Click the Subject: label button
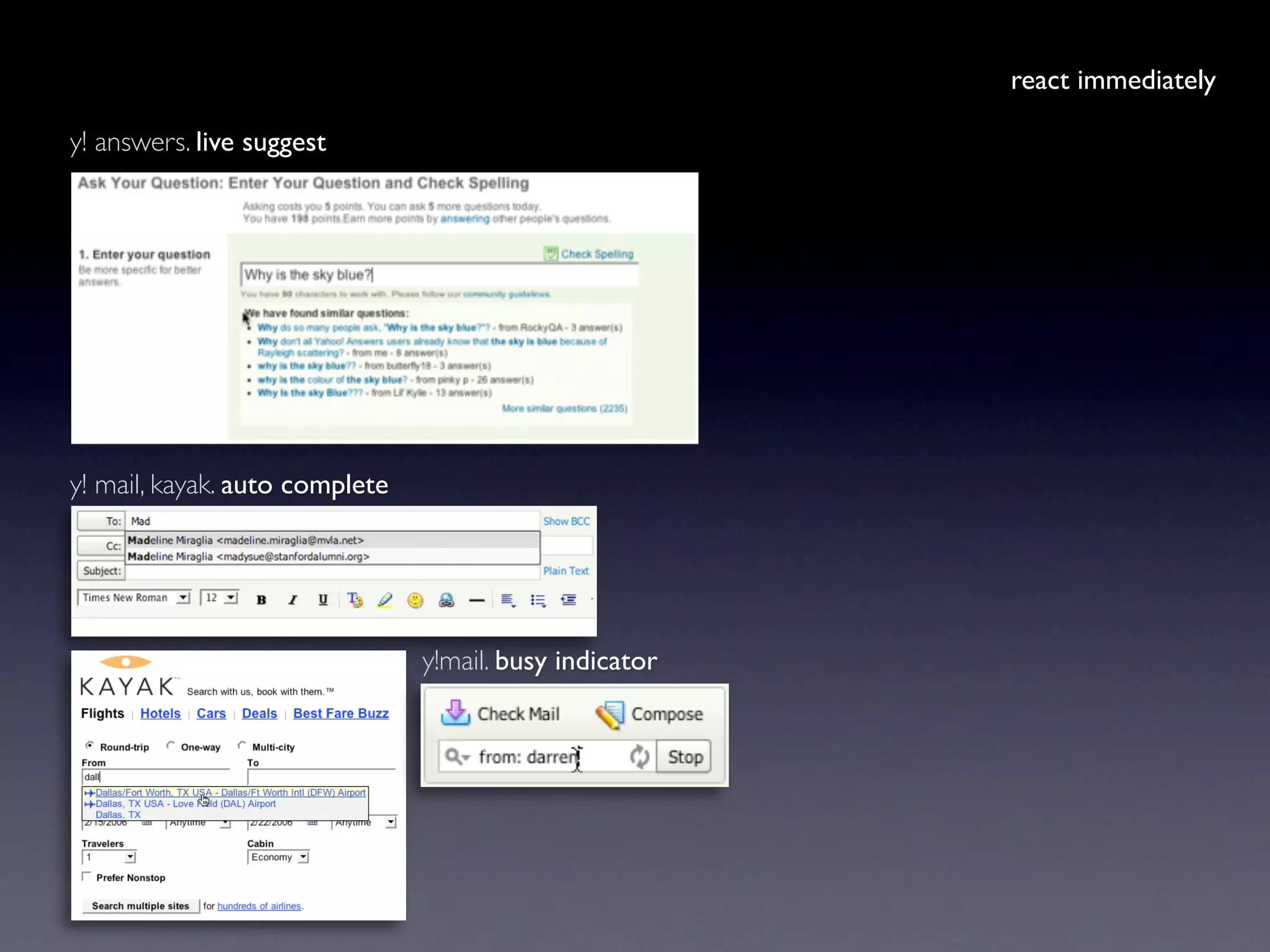The height and width of the screenshot is (952, 1270). [101, 571]
